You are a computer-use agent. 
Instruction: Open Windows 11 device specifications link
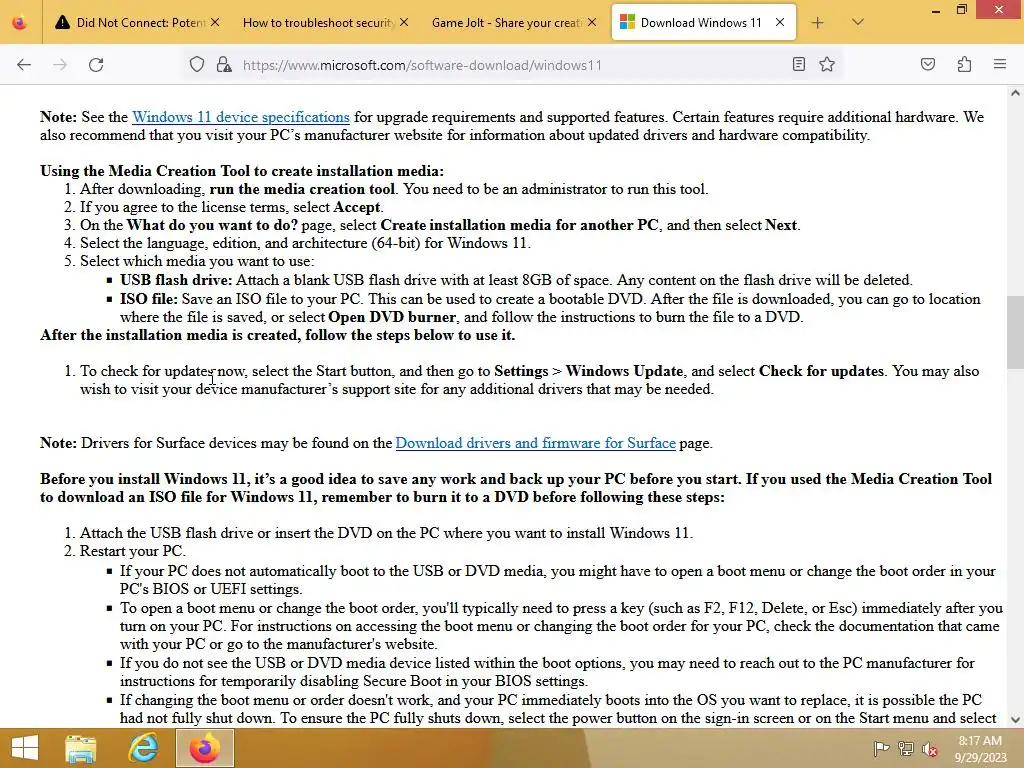(240, 117)
